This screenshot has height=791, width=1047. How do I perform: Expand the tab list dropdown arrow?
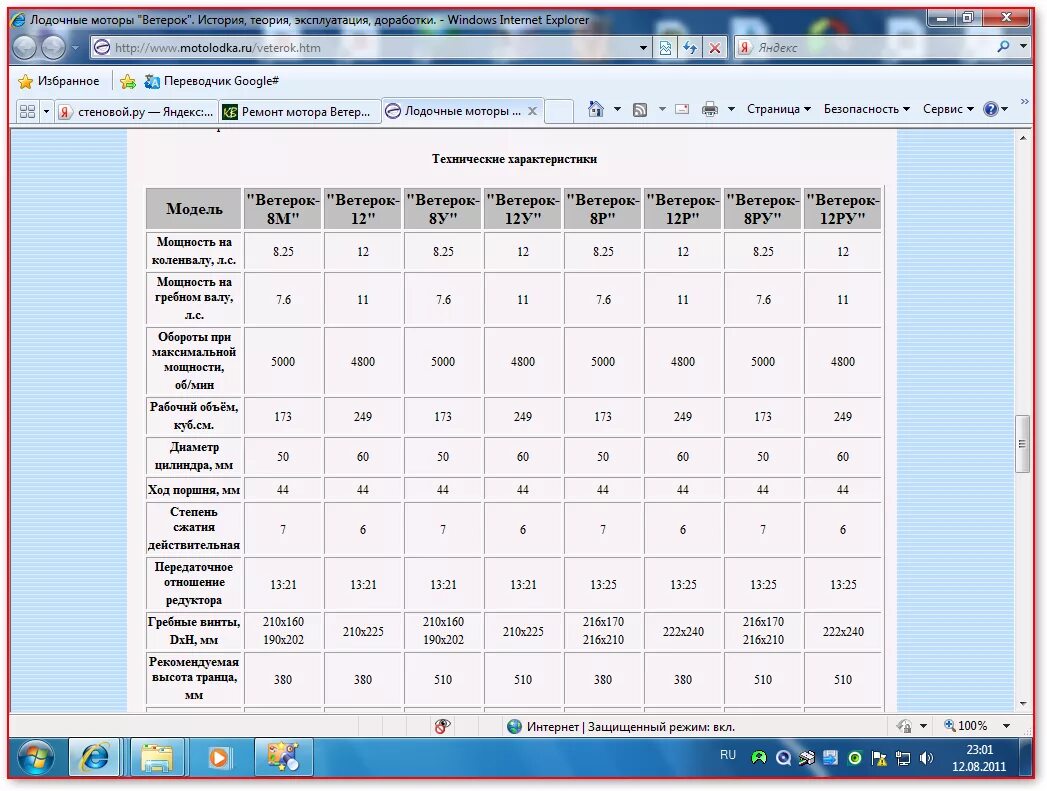[46, 111]
